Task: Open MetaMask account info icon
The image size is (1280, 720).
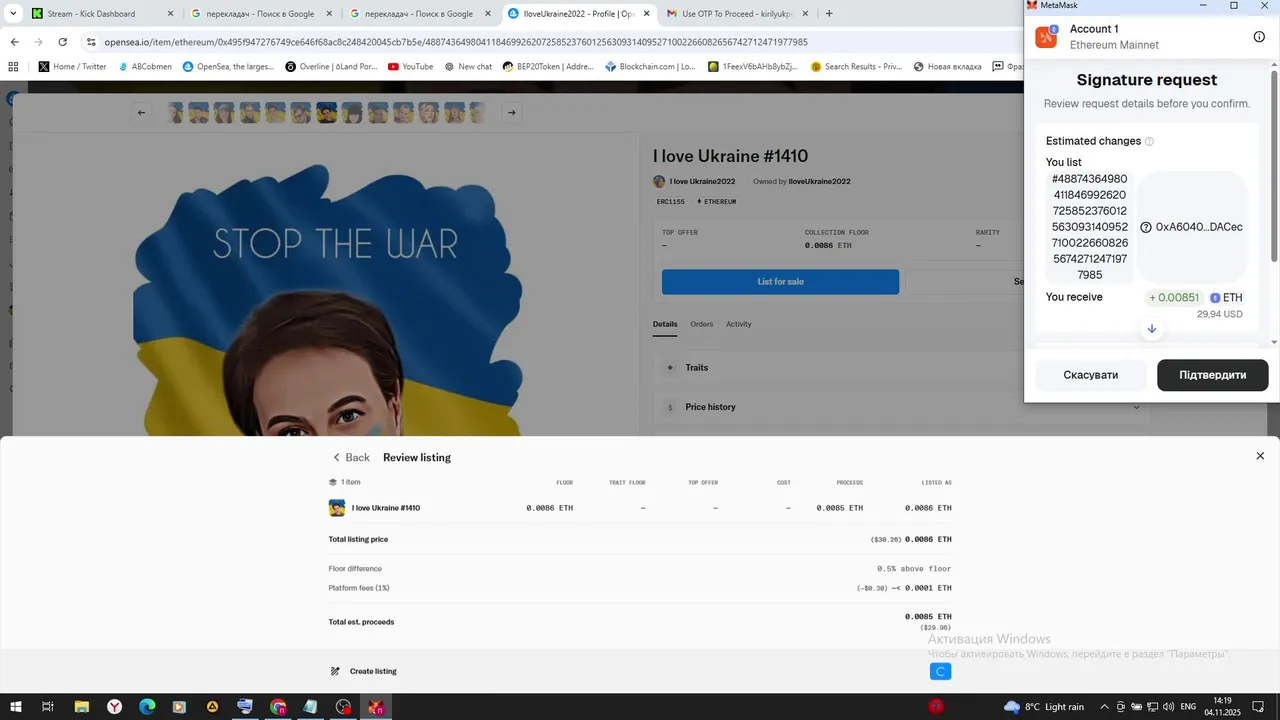Action: tap(1259, 37)
